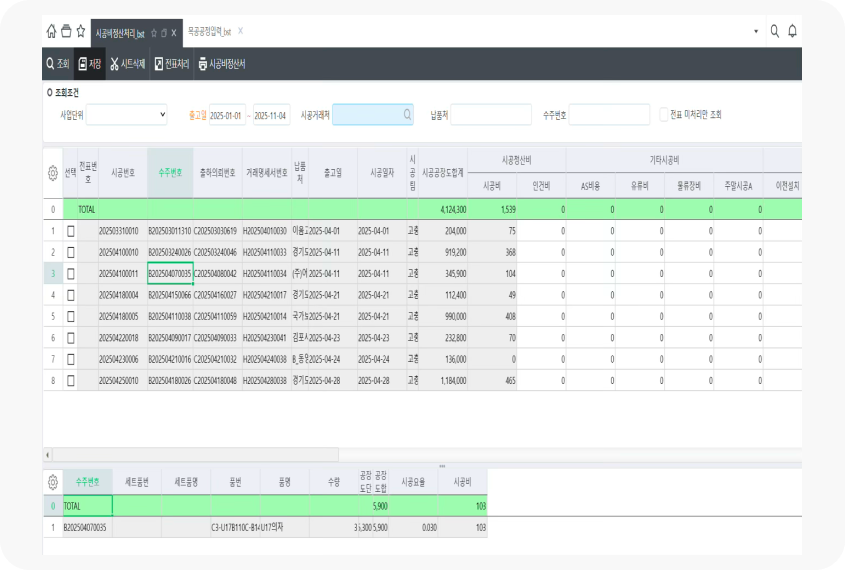Click the 조회 search button
Viewport: 845px width, 570px height.
coord(58,64)
